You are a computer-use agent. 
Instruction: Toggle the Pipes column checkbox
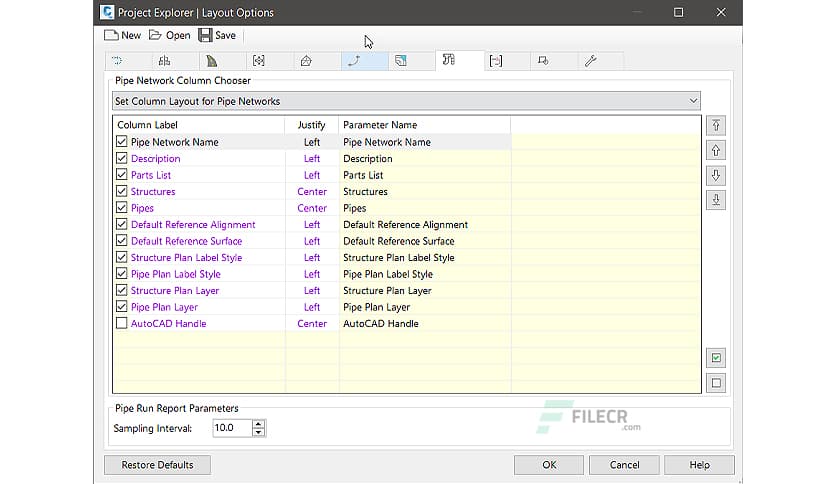coord(122,208)
